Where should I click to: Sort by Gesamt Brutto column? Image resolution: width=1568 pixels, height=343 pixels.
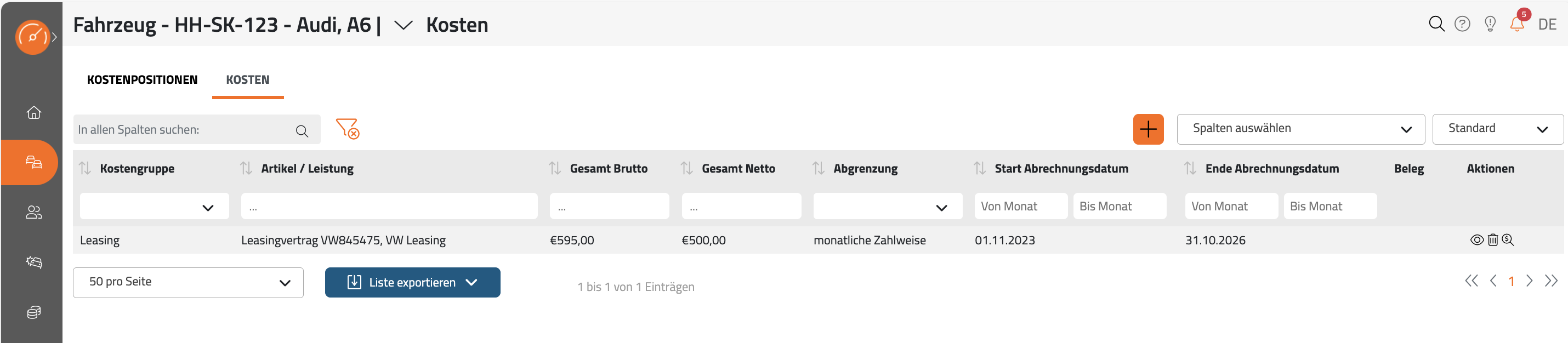(554, 168)
